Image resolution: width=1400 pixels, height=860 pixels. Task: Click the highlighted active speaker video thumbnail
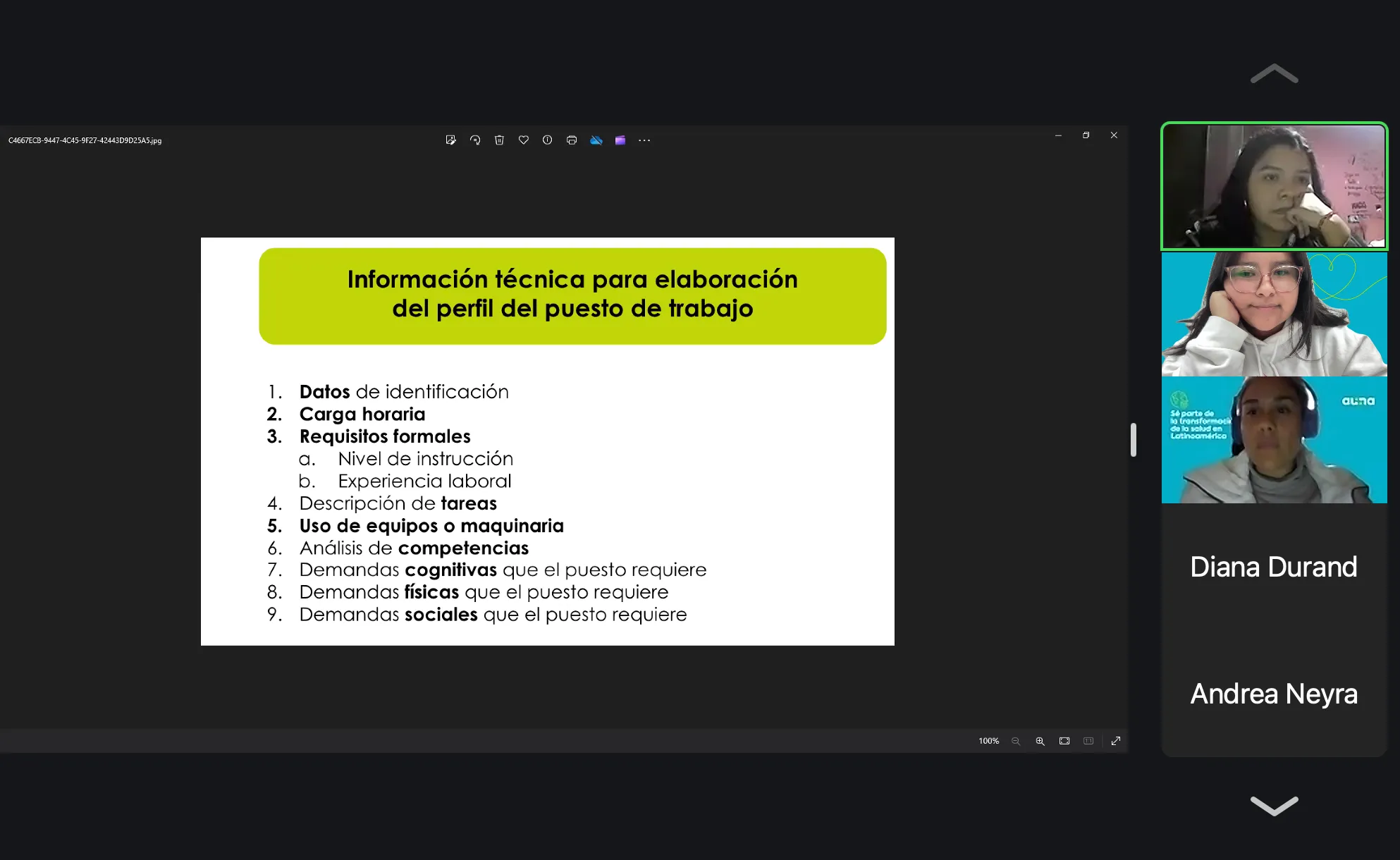pos(1273,186)
